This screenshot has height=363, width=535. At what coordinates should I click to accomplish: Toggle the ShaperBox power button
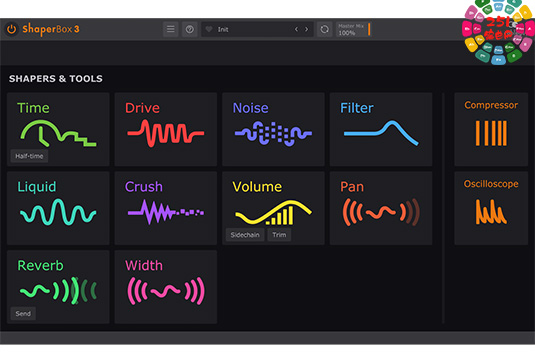click(12, 29)
